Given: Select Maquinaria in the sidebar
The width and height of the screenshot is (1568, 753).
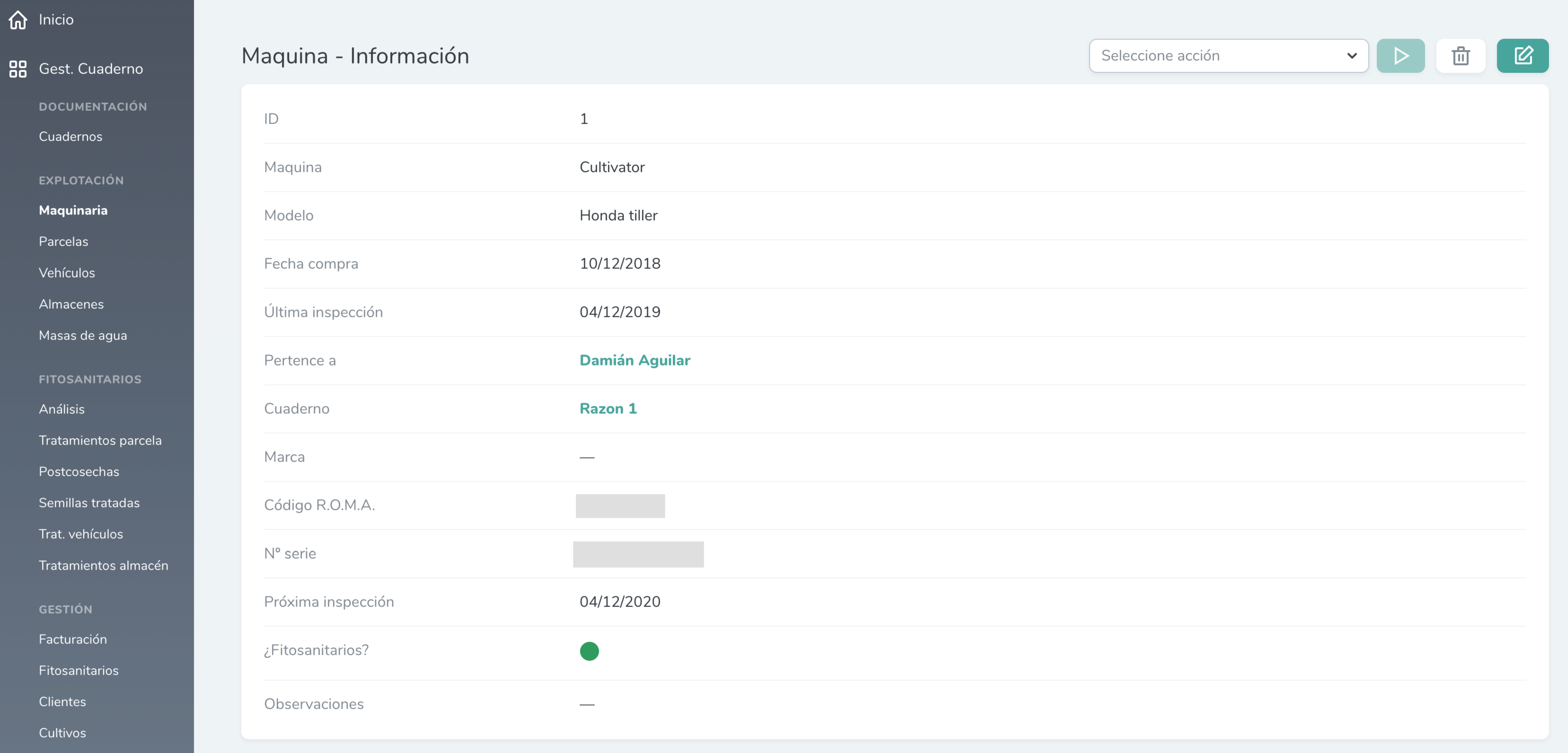Looking at the screenshot, I should click(x=73, y=210).
